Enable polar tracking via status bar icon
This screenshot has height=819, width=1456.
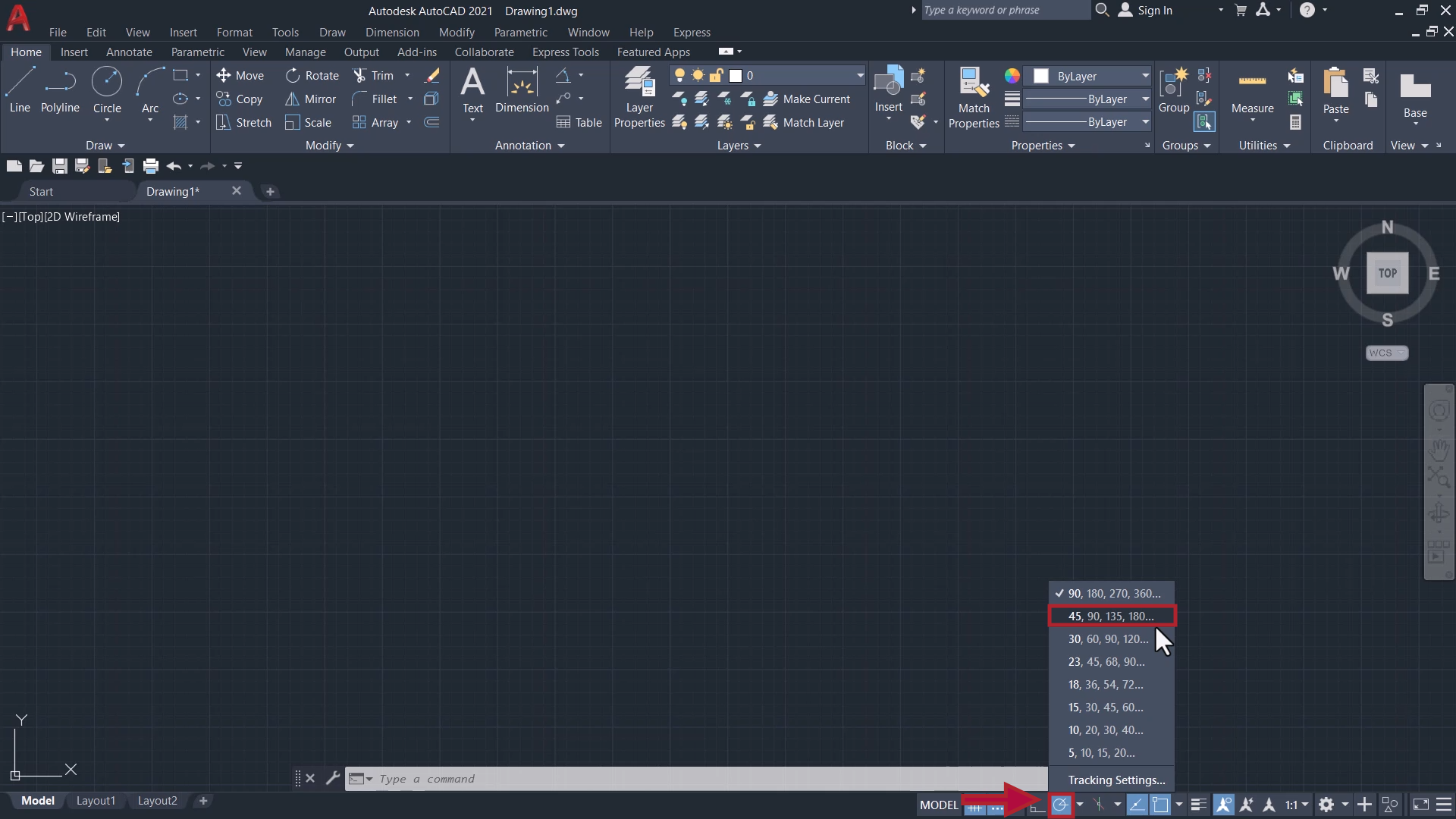click(1060, 805)
